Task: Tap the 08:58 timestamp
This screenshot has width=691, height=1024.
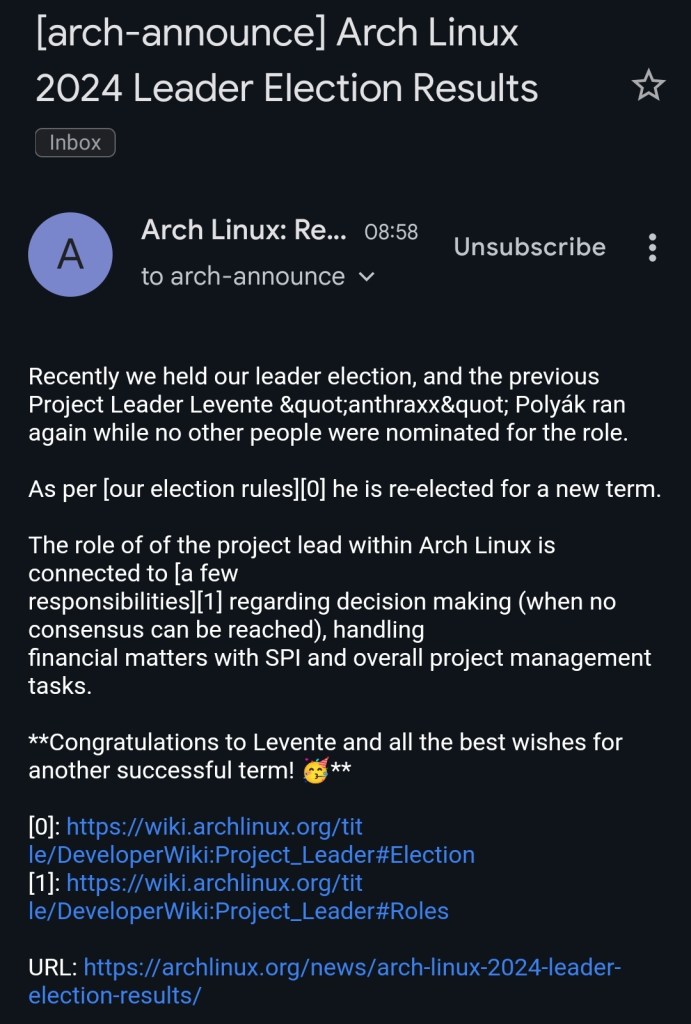Action: 391,232
